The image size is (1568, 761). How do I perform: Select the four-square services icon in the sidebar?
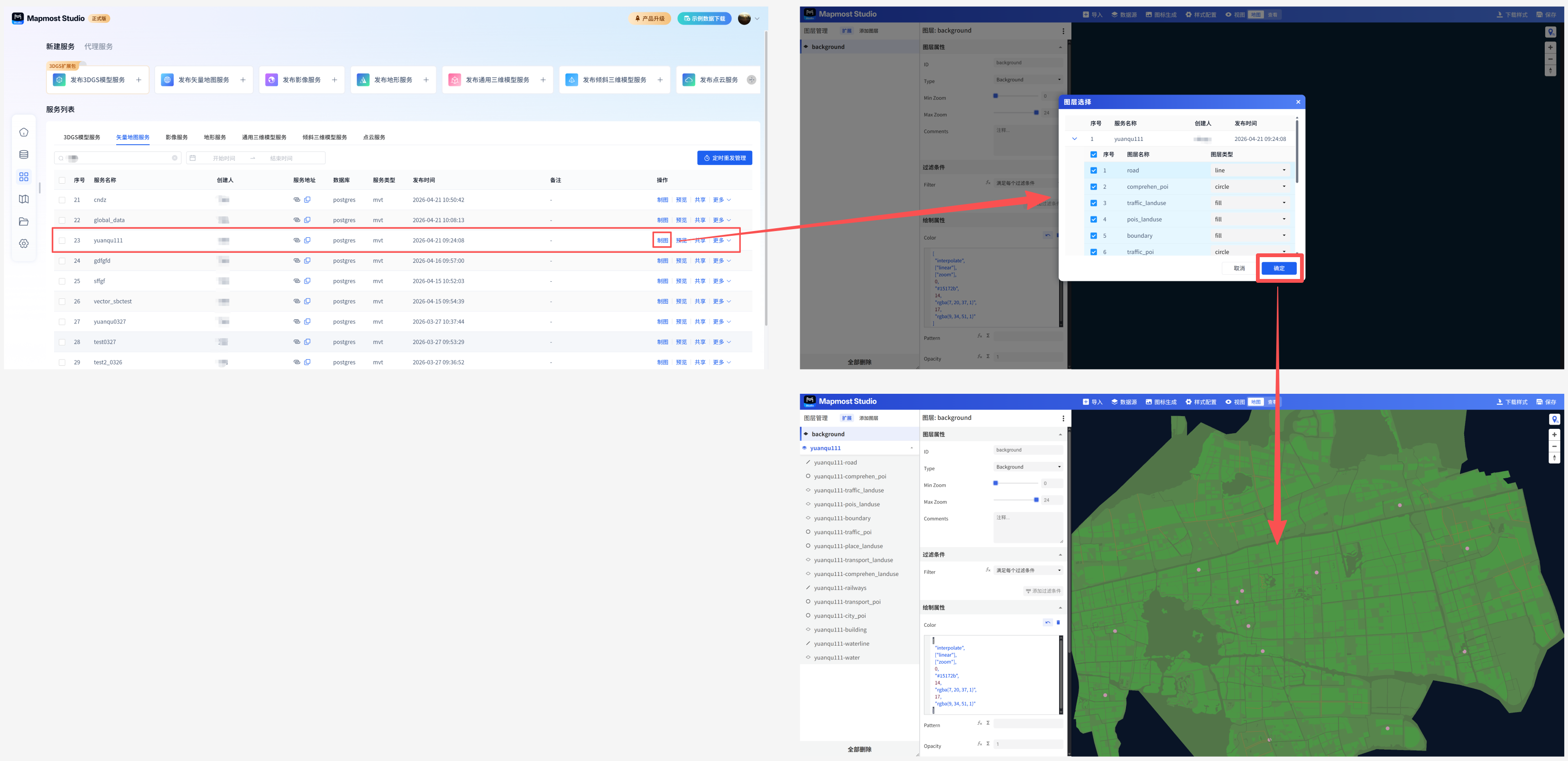(24, 176)
